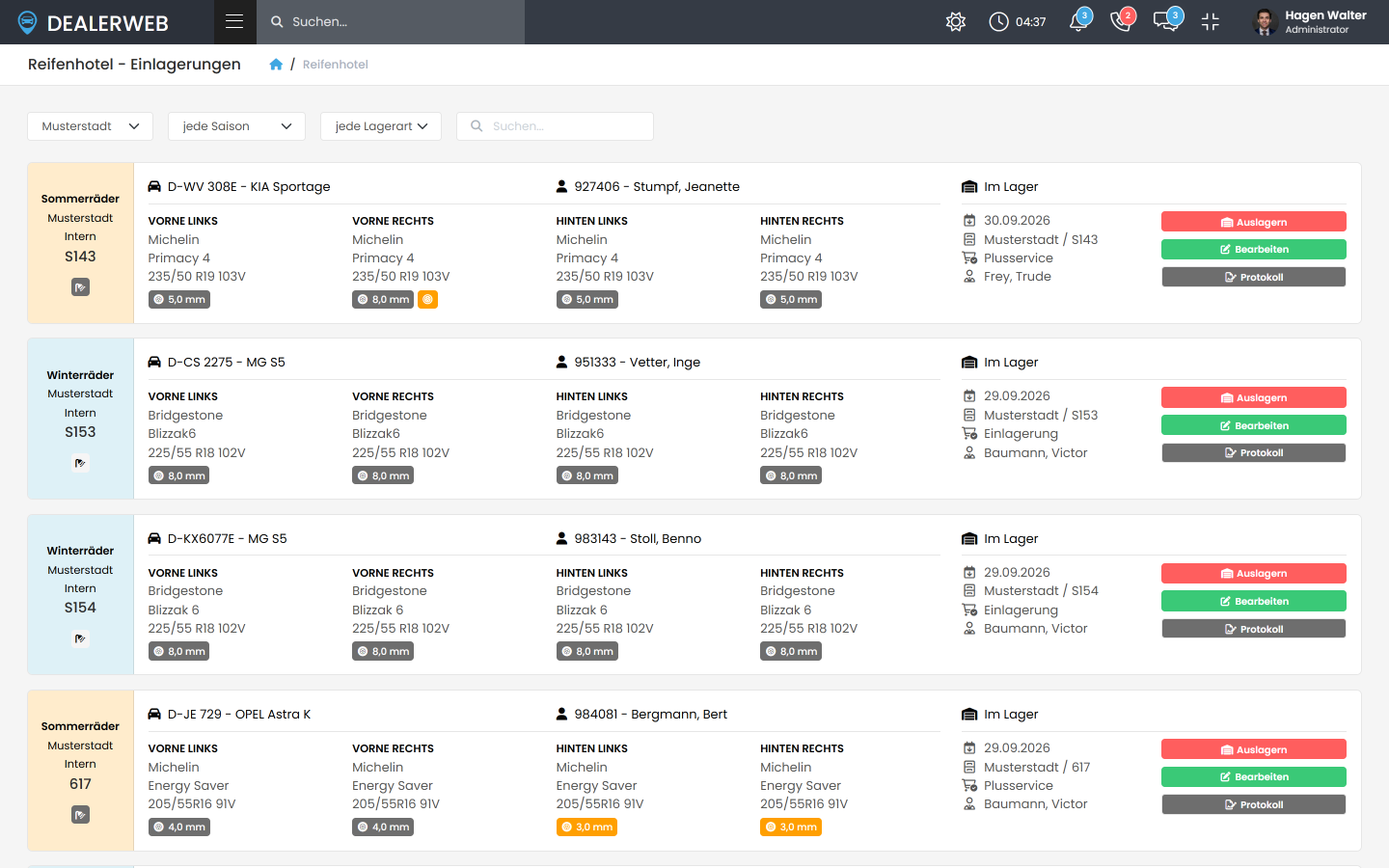Click the exit fullscreen icon

1211,21
